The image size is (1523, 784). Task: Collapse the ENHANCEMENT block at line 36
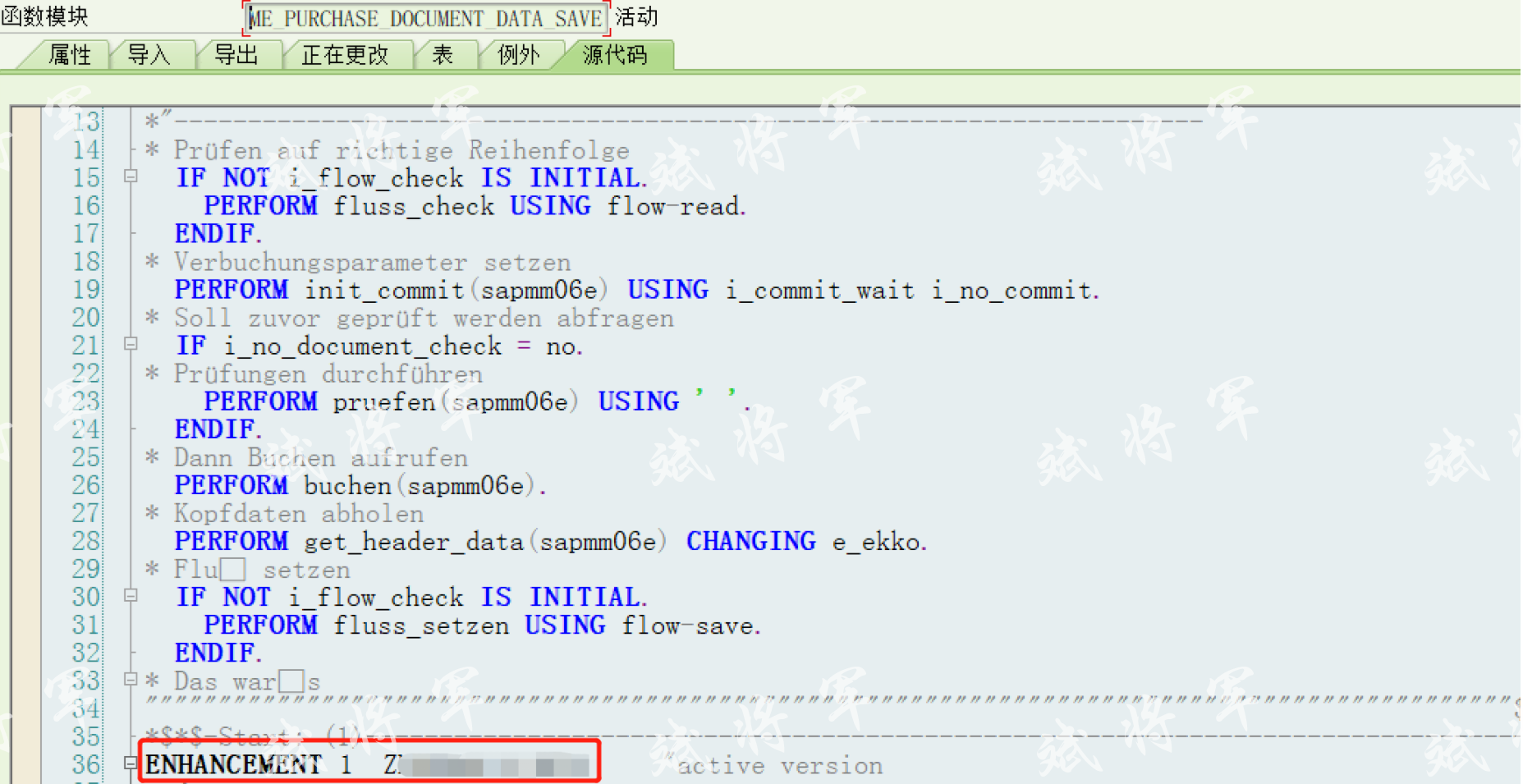(x=131, y=763)
